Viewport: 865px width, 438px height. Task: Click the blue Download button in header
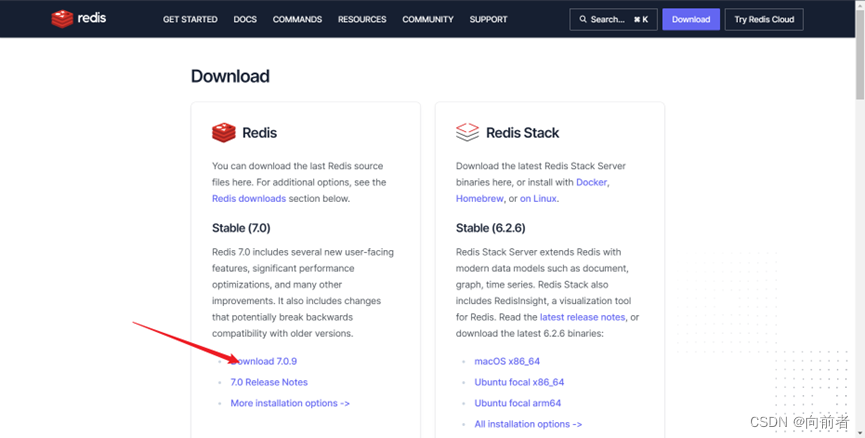click(x=691, y=19)
